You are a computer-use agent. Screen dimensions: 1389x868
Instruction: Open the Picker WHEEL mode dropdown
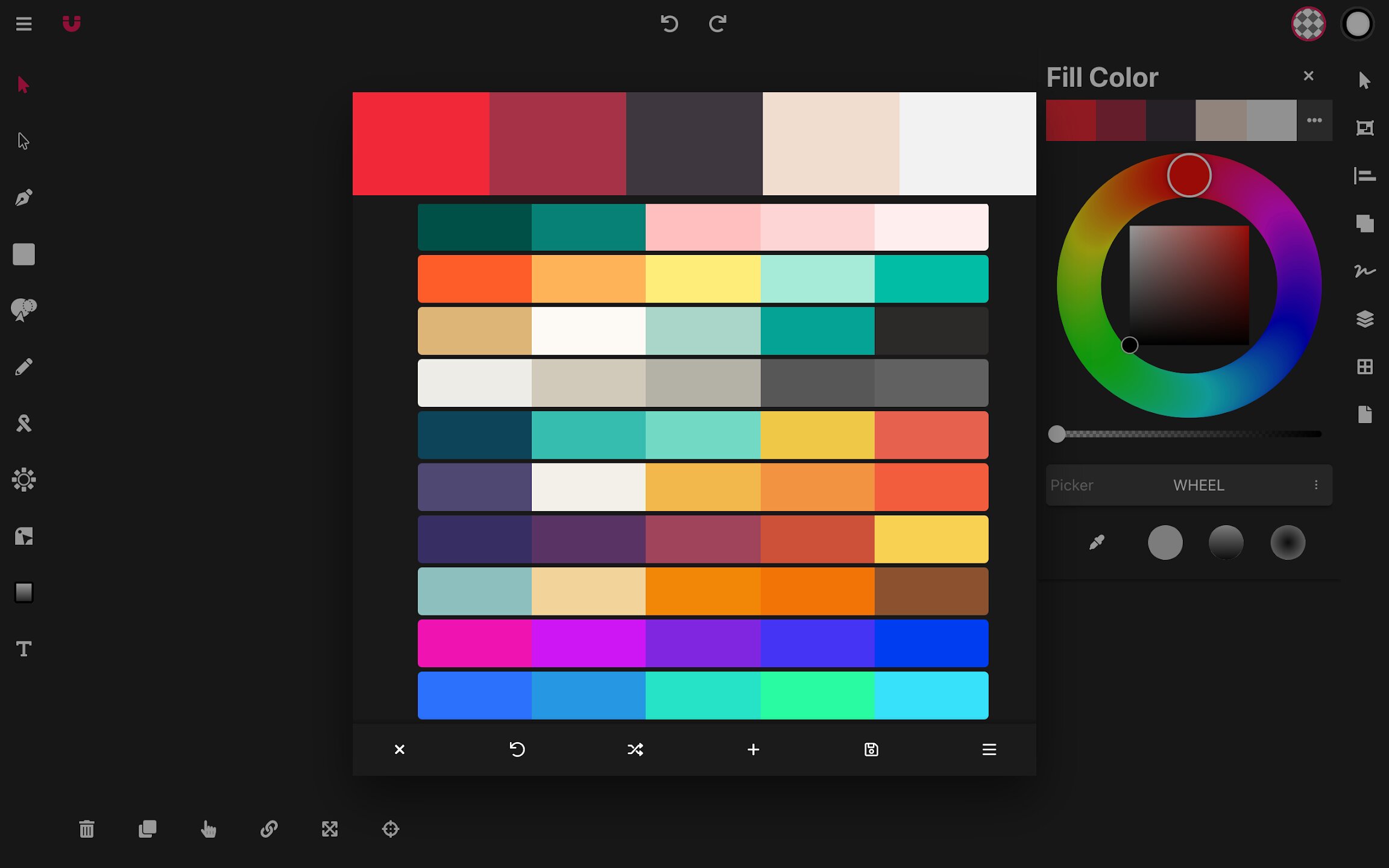pyautogui.click(x=1198, y=485)
